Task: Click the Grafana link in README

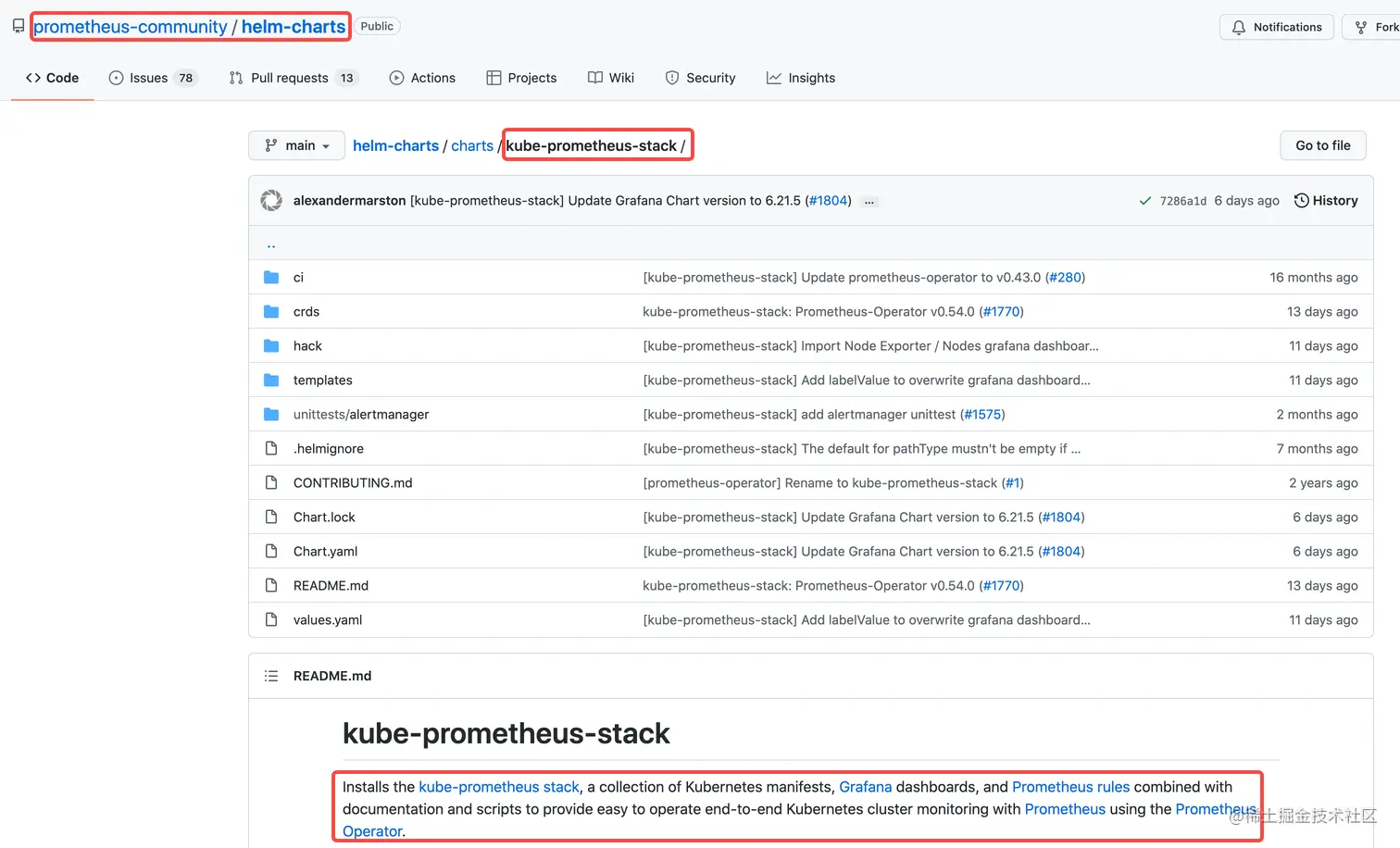Action: 865,787
